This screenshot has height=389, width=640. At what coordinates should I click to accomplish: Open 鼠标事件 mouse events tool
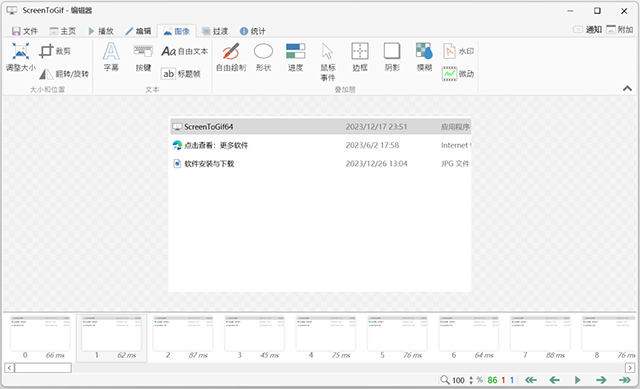(328, 62)
